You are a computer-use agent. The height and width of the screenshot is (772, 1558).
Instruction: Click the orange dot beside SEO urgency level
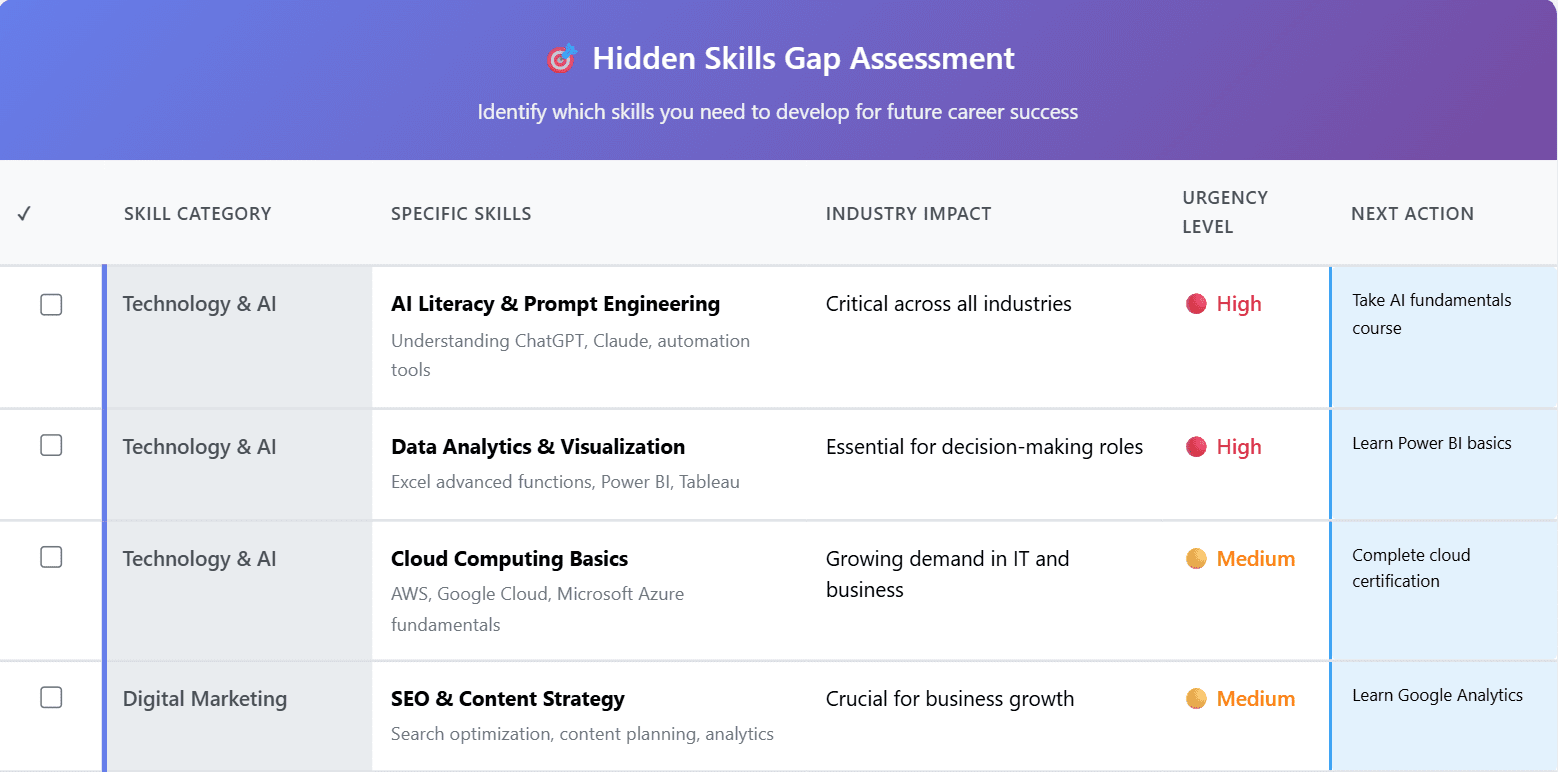pyautogui.click(x=1196, y=699)
